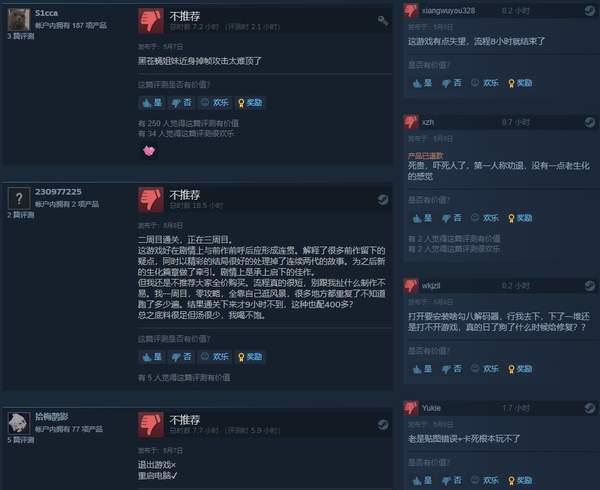Click the Steam icon on 230977225's review
The image size is (600, 490).
[x=383, y=199]
